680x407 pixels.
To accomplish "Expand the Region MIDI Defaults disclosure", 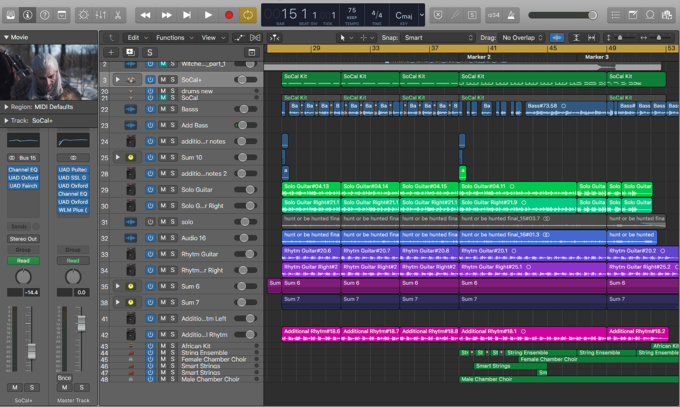I will tap(6, 107).
